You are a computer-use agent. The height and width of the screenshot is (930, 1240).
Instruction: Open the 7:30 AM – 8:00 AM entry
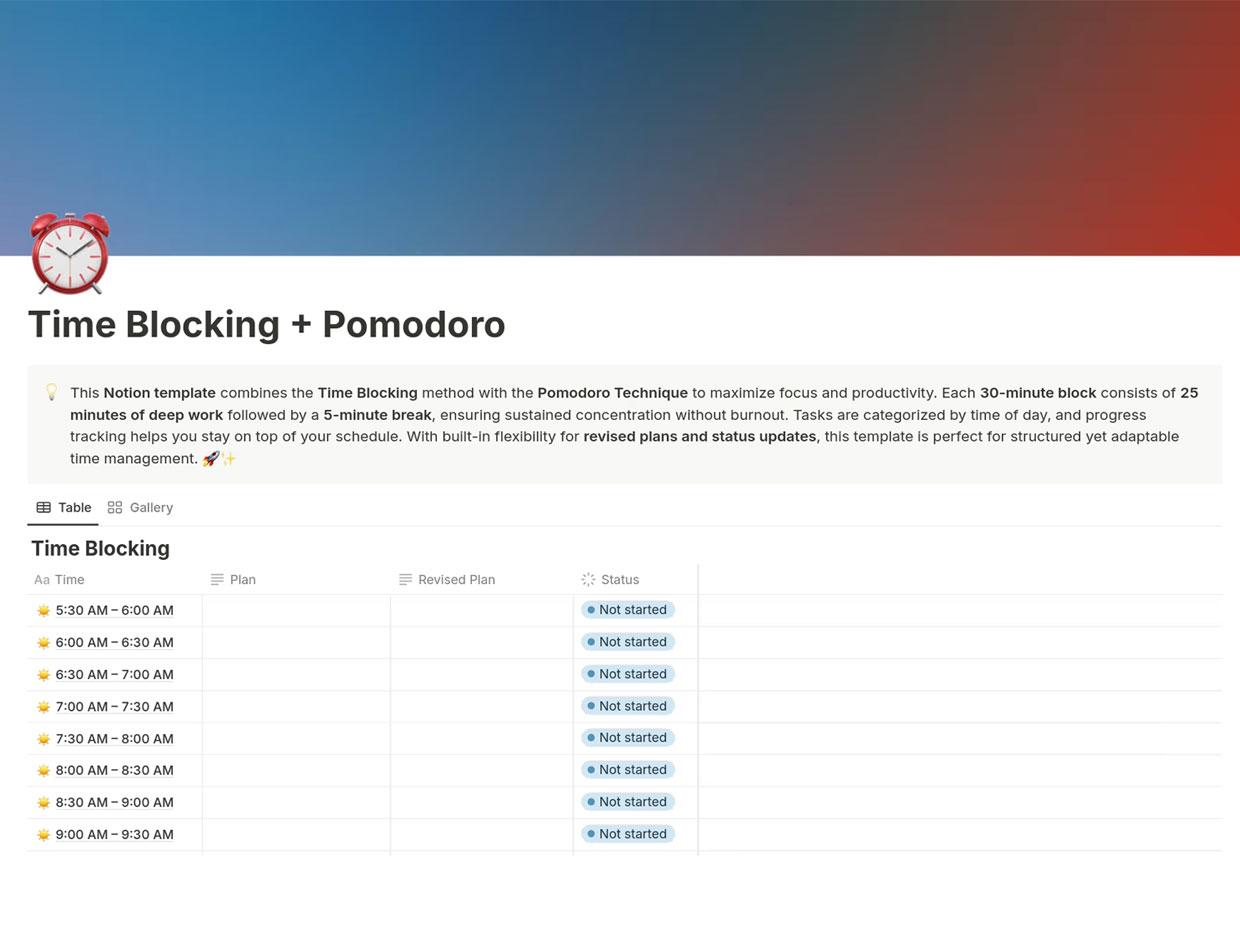click(x=114, y=738)
